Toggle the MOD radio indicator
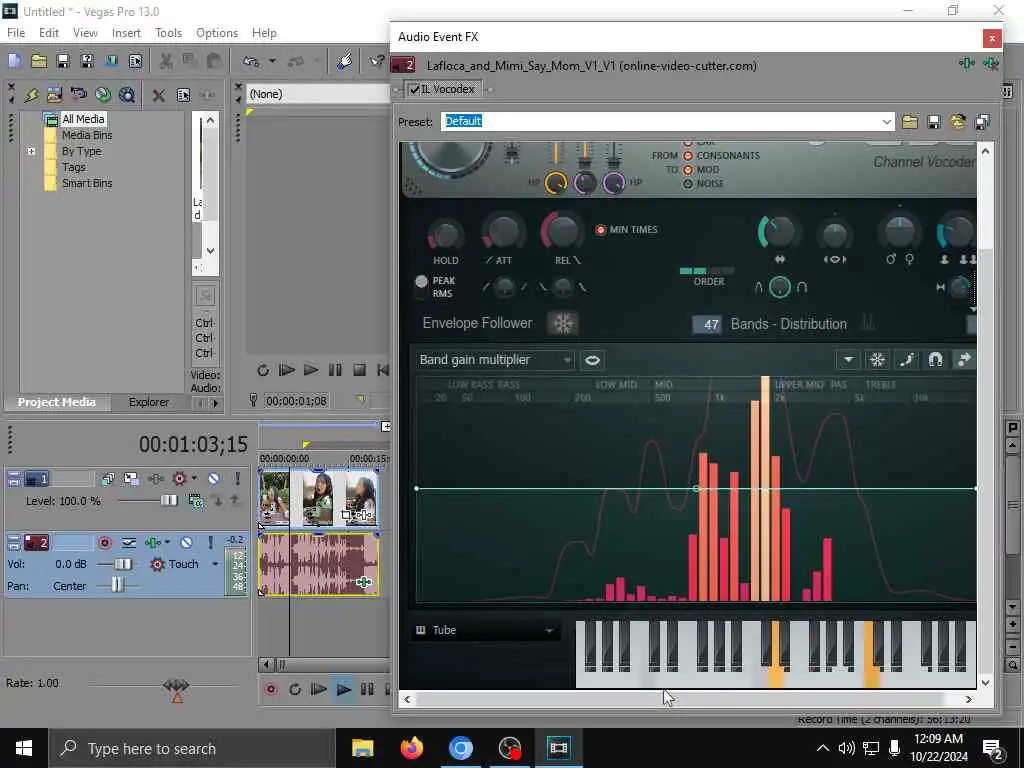Viewport: 1024px width, 768px height. [x=688, y=170]
